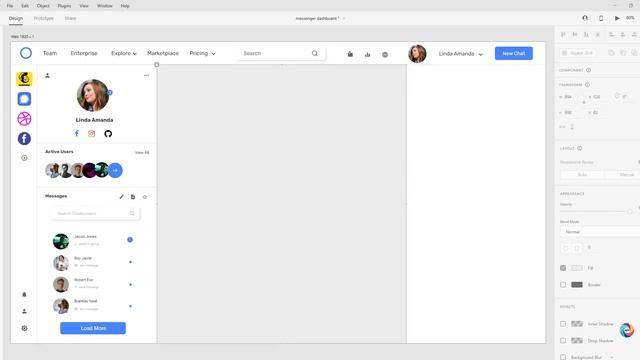
Task: Click the Opacity slider handle
Action: (630, 211)
